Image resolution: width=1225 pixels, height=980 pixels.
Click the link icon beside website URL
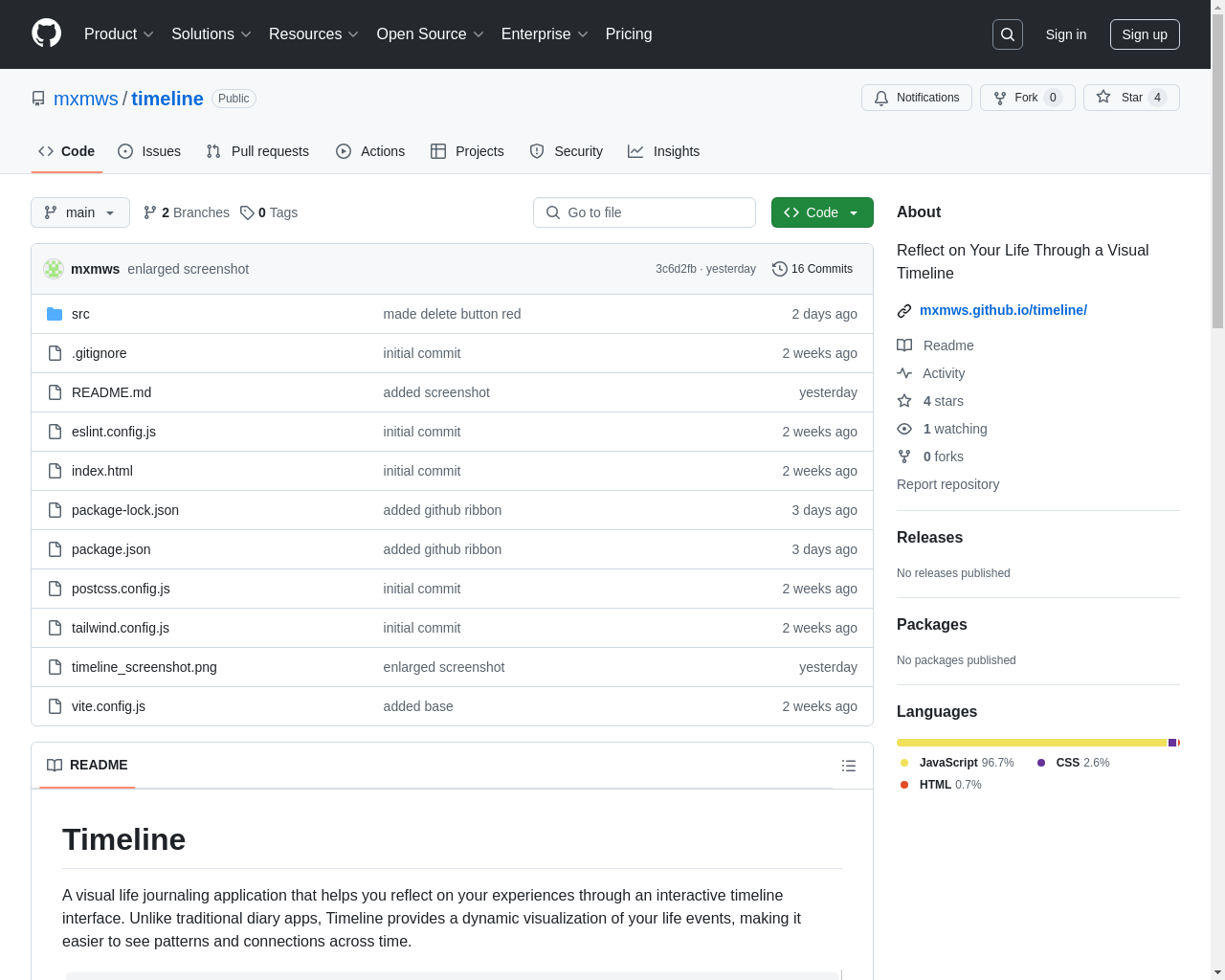click(904, 311)
